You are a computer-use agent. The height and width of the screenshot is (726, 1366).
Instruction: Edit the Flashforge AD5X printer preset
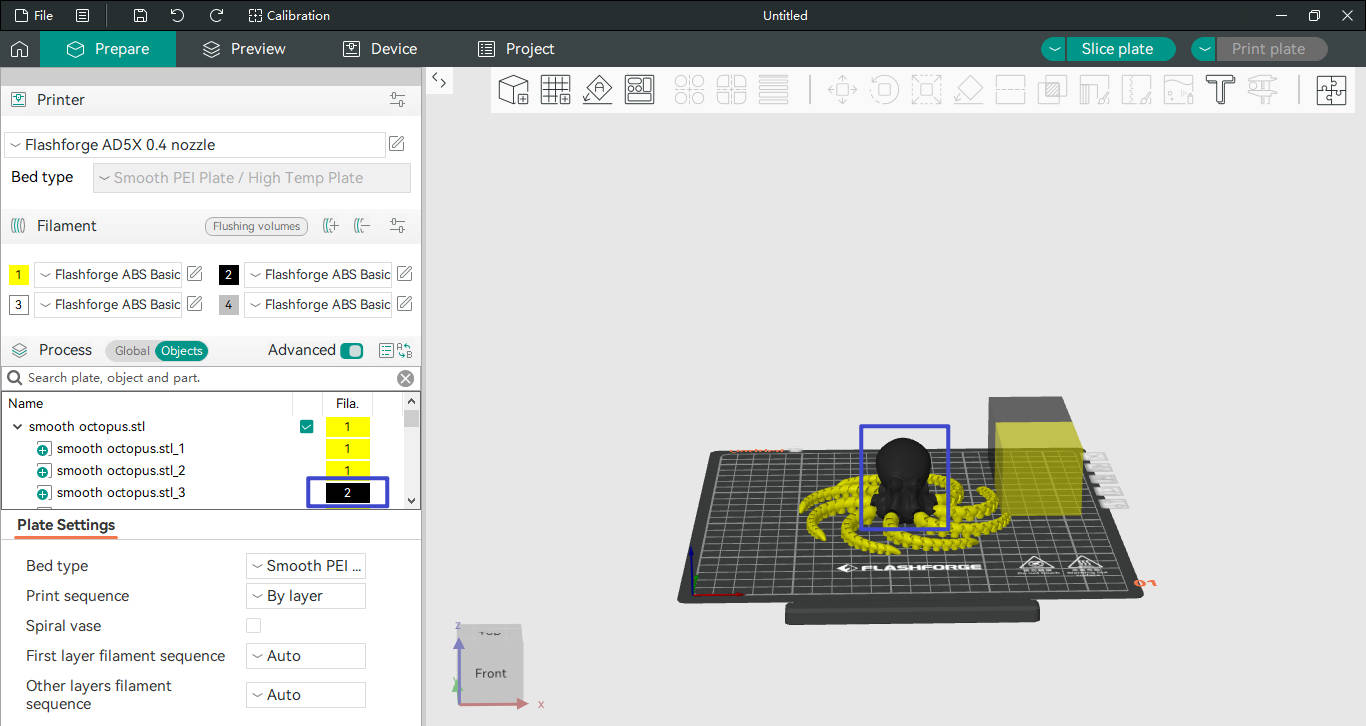(x=397, y=144)
